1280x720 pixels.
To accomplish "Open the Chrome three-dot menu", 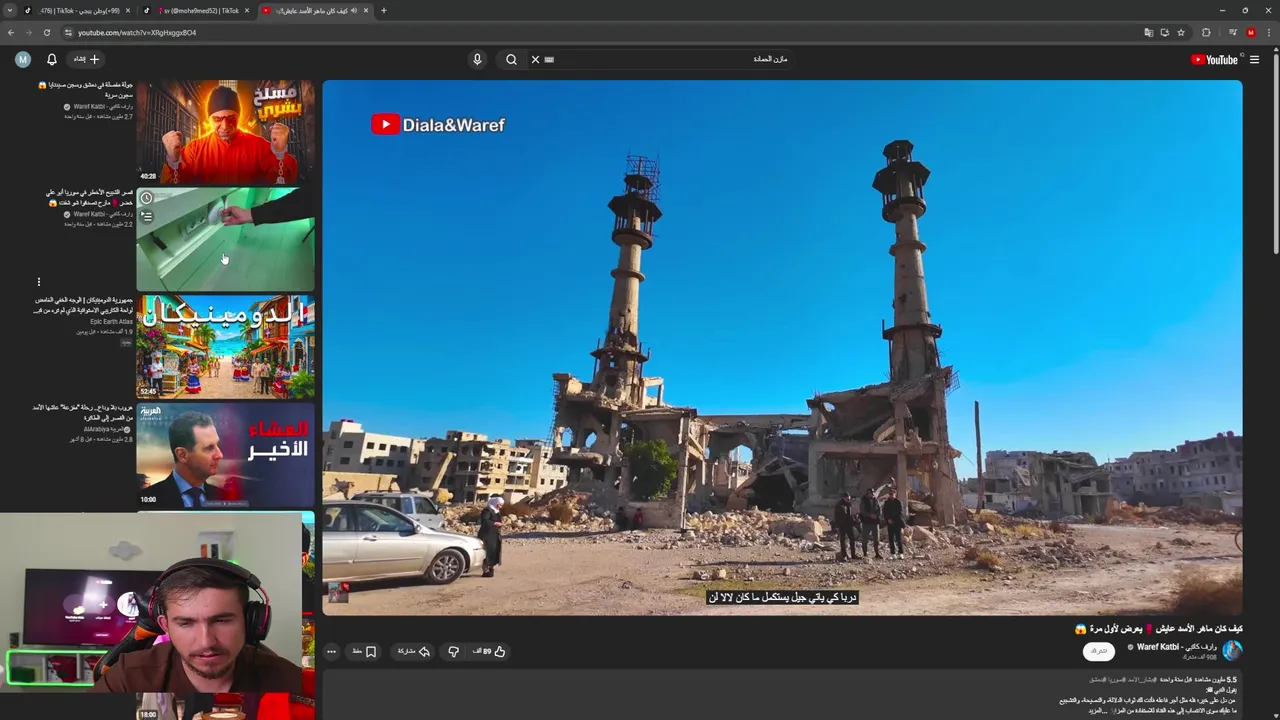I will click(1270, 32).
